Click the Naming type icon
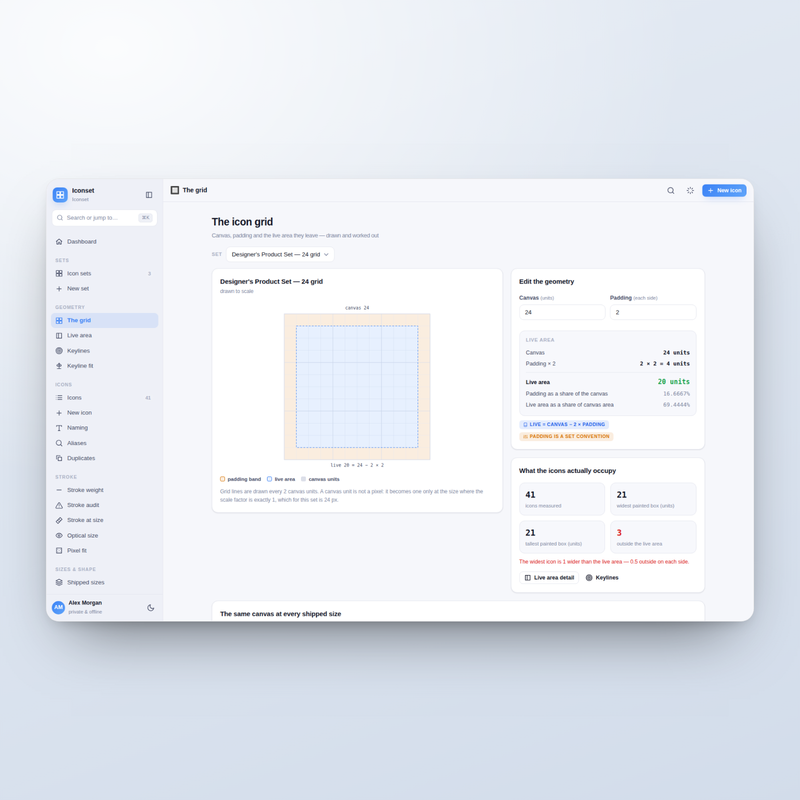The height and width of the screenshot is (800, 800). tap(59, 428)
